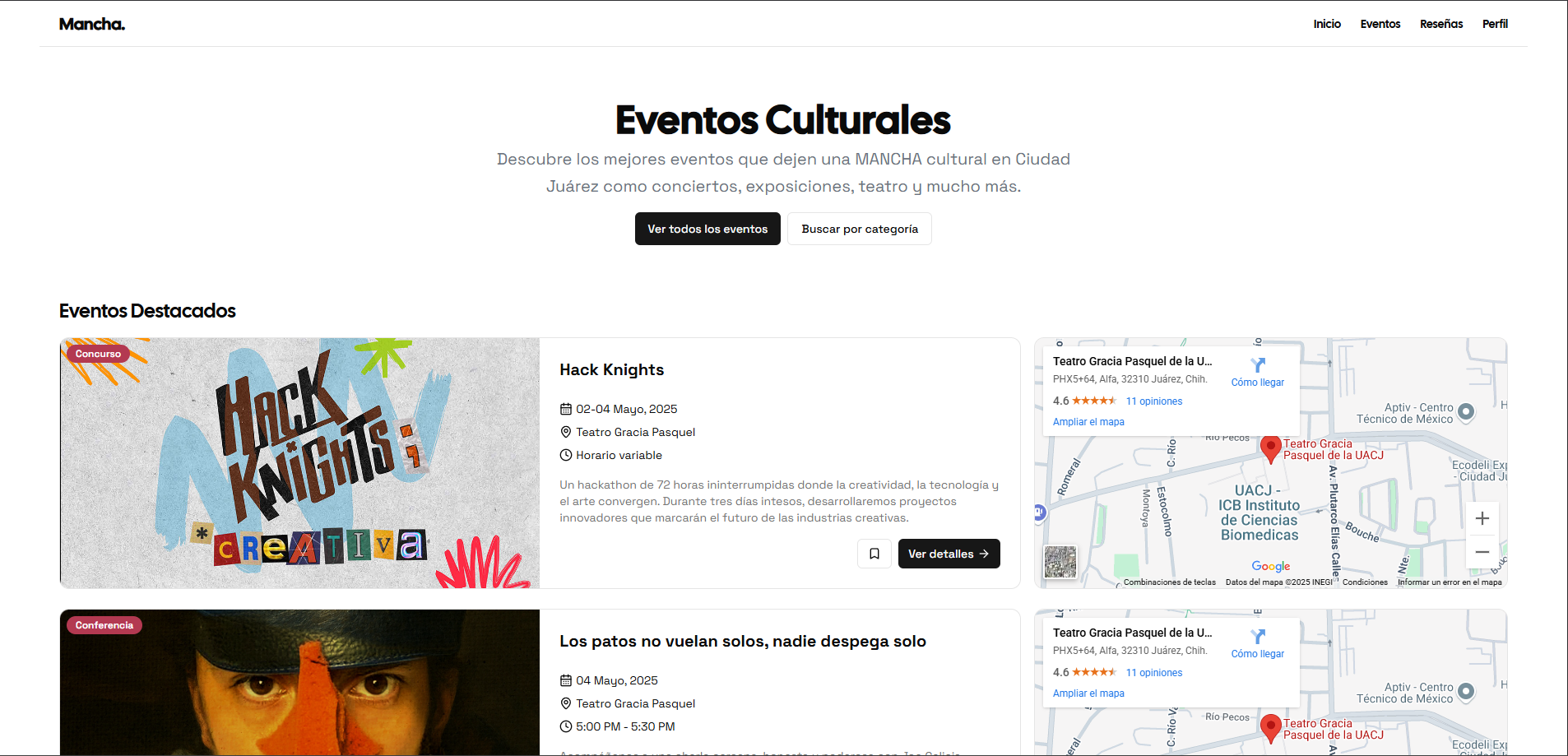Click Cómo llegar directions icon in first map

click(x=1258, y=365)
